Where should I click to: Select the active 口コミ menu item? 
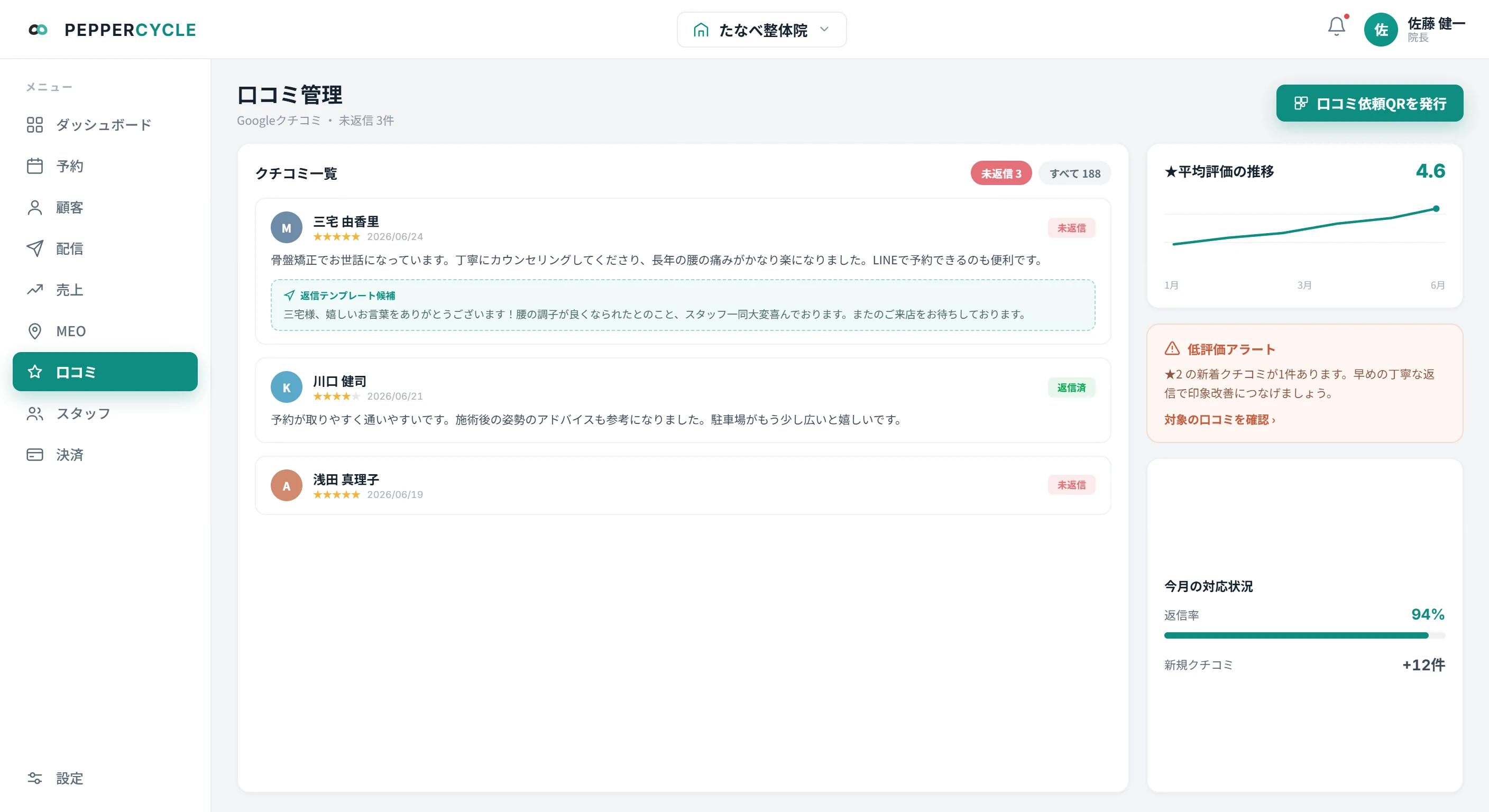[105, 372]
